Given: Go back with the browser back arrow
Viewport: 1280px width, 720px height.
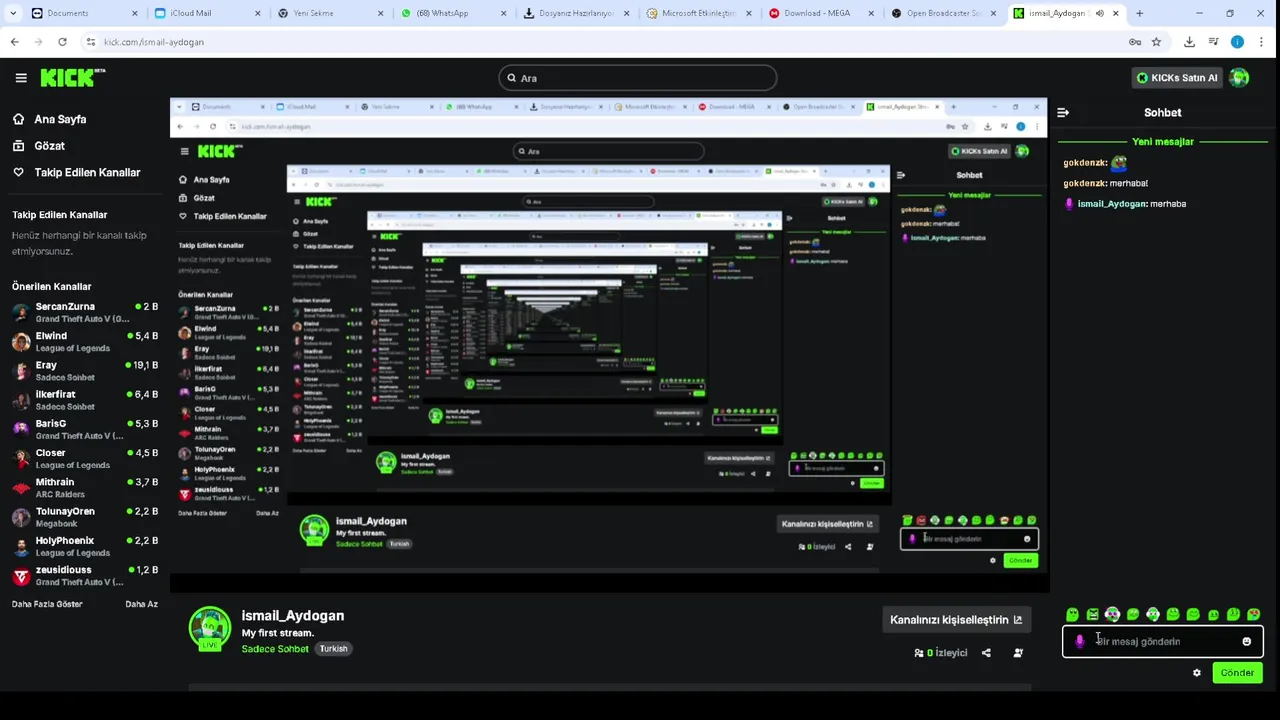Looking at the screenshot, I should pyautogui.click(x=14, y=42).
